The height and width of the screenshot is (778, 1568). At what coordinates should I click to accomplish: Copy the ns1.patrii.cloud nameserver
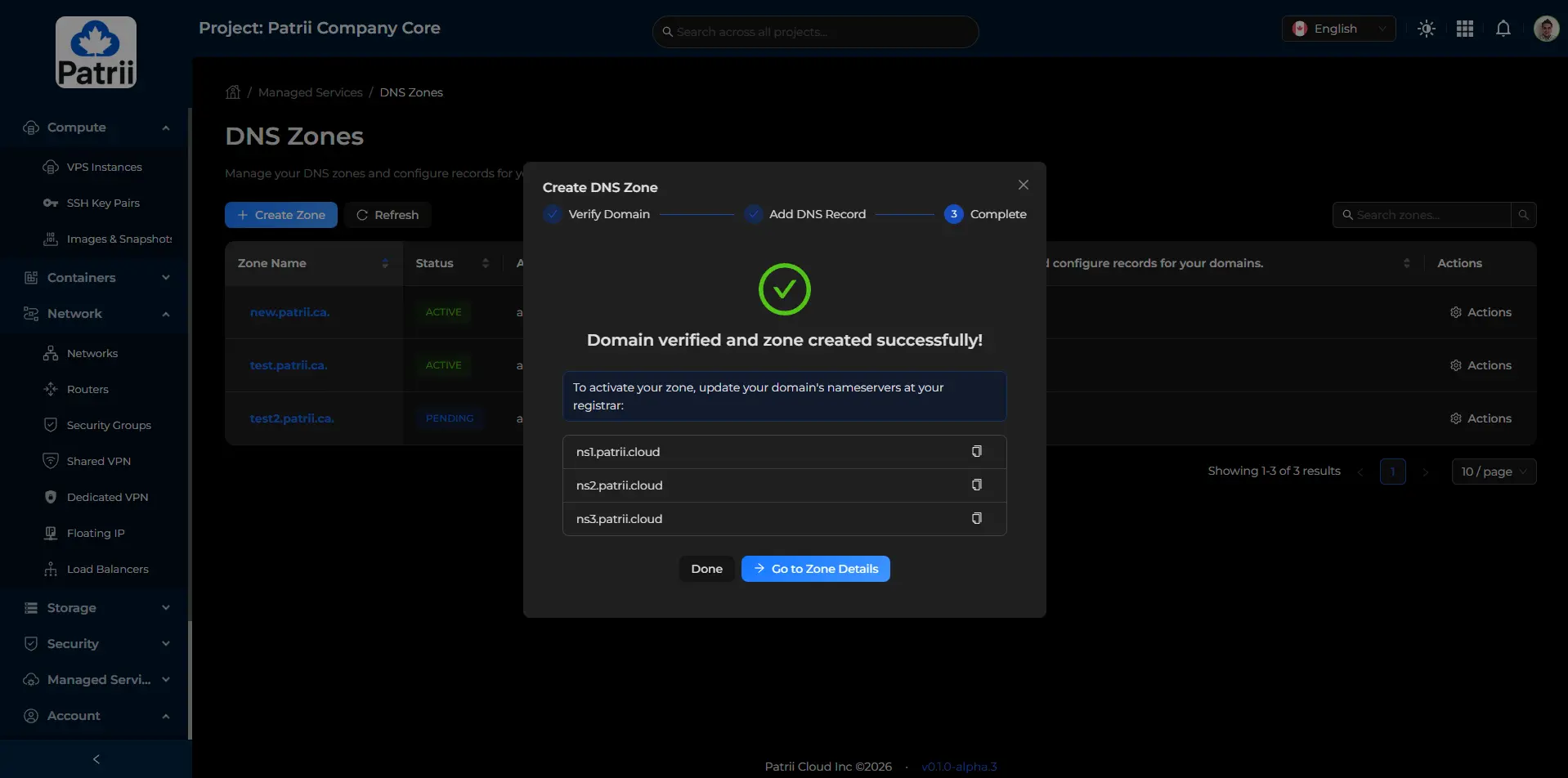coord(976,452)
